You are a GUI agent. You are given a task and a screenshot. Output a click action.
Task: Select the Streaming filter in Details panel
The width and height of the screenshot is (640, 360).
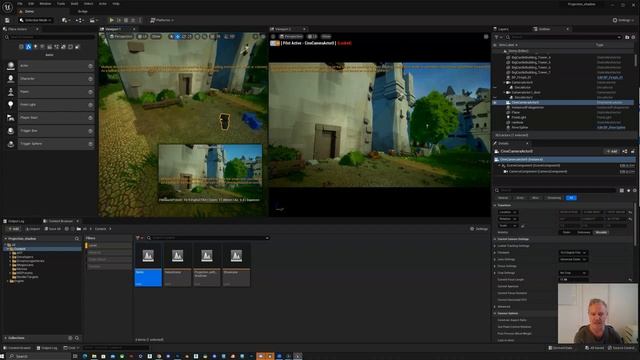pyautogui.click(x=554, y=198)
